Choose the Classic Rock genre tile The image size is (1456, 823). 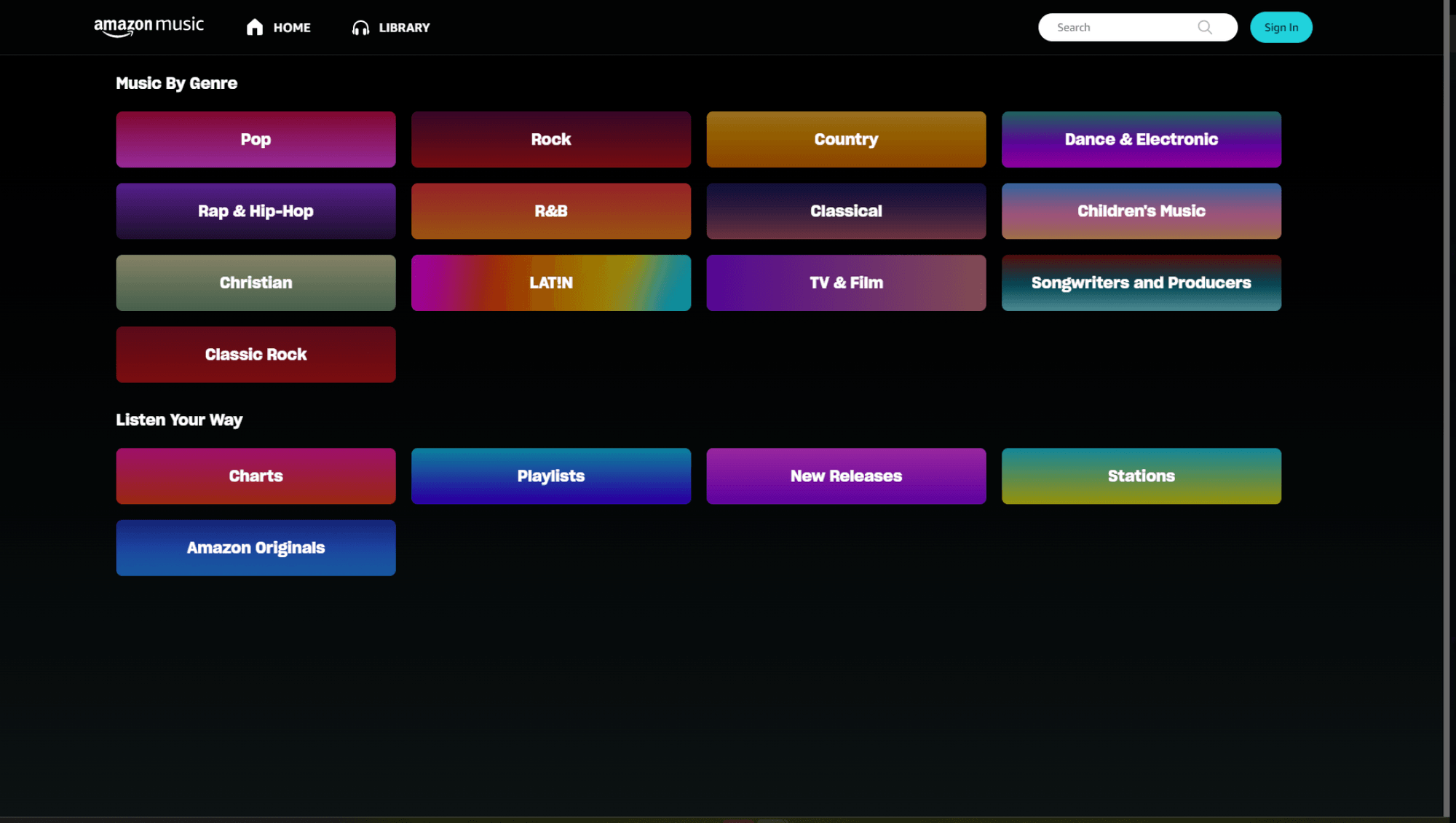256,355
